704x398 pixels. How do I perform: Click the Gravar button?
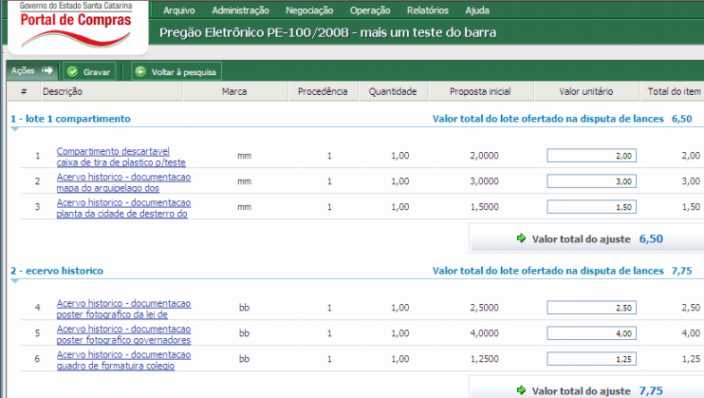89,71
